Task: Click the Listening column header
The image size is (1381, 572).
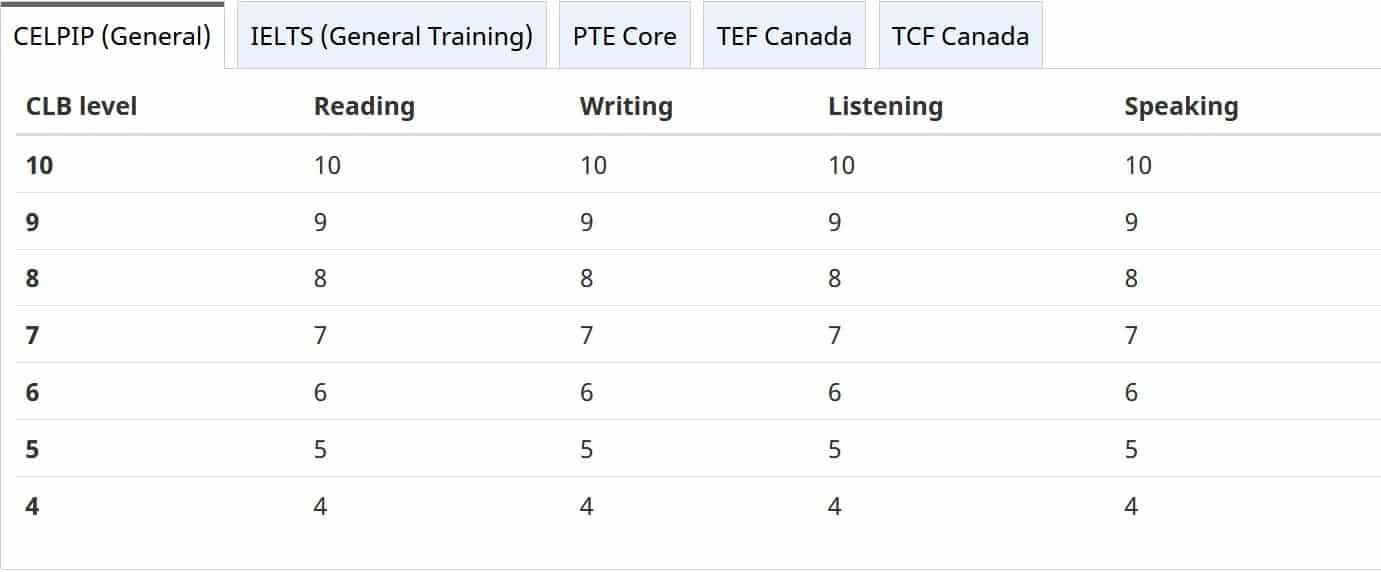Action: (x=886, y=107)
